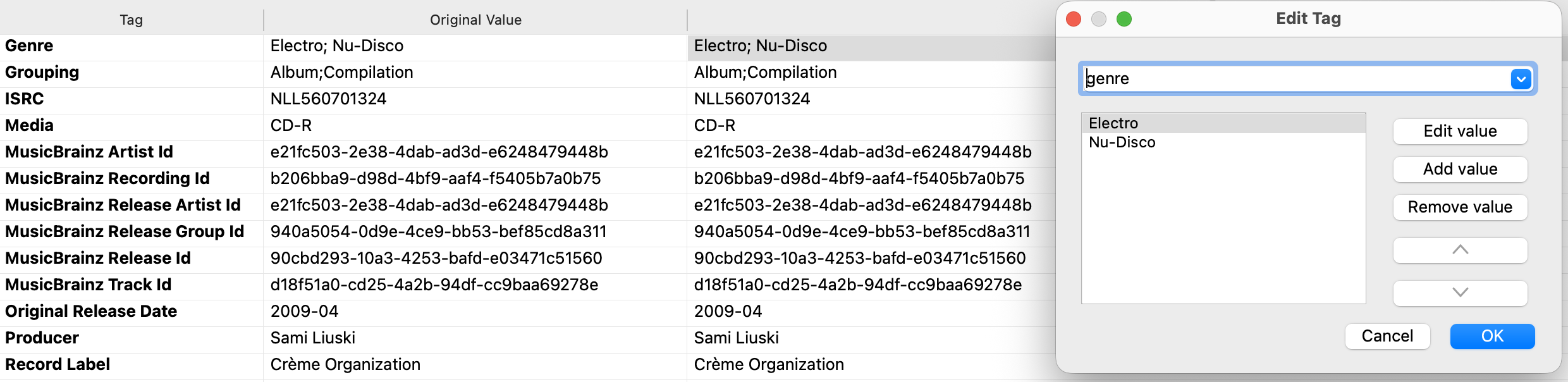Click the Add value button

[x=1460, y=169]
